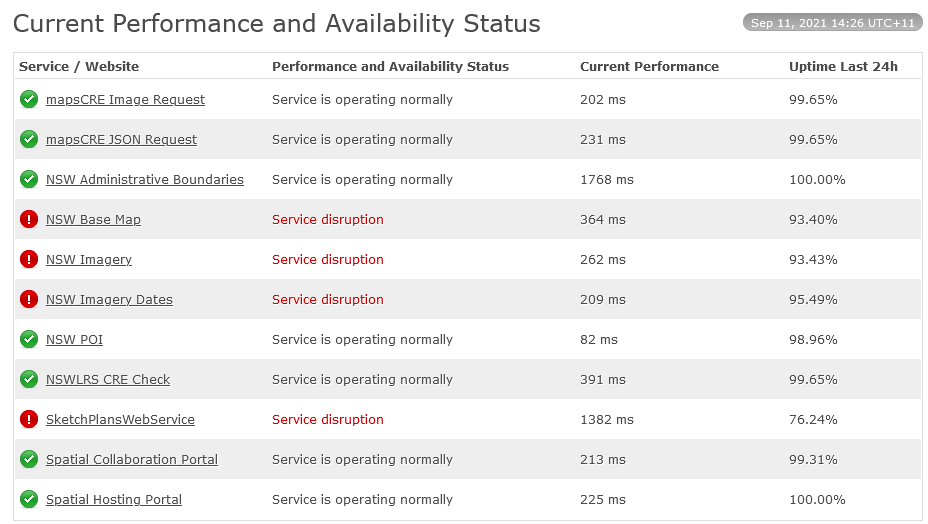Select Service disruption text for NSW Imagery

pyautogui.click(x=328, y=259)
